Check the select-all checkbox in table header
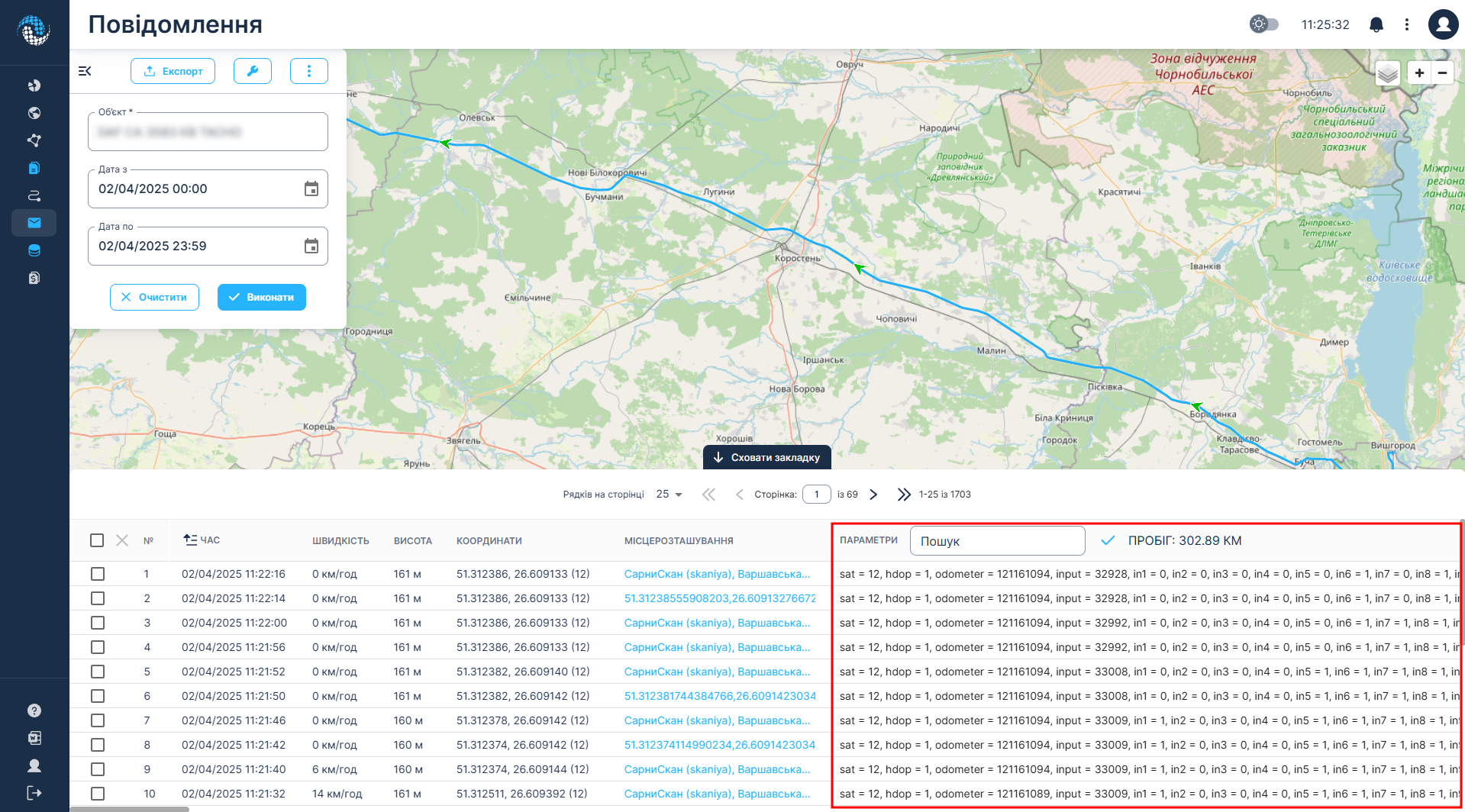 point(97,540)
